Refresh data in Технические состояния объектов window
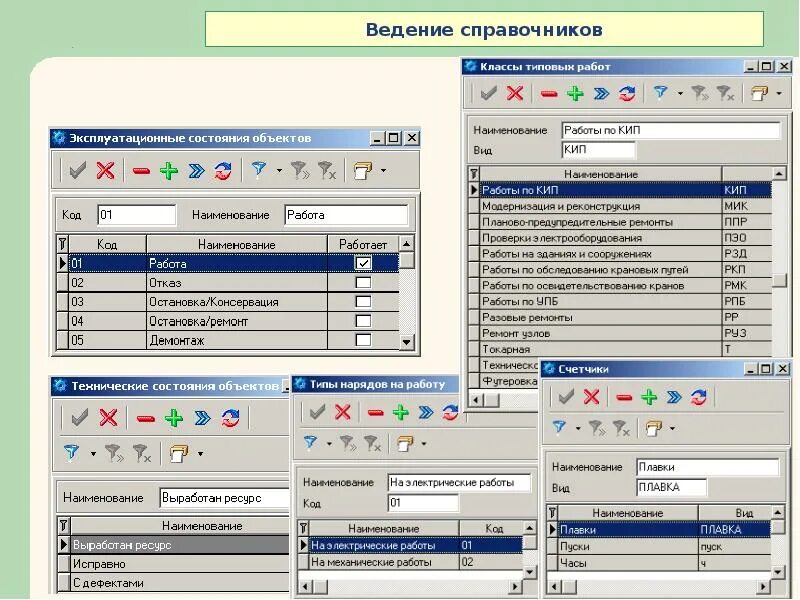 point(230,418)
